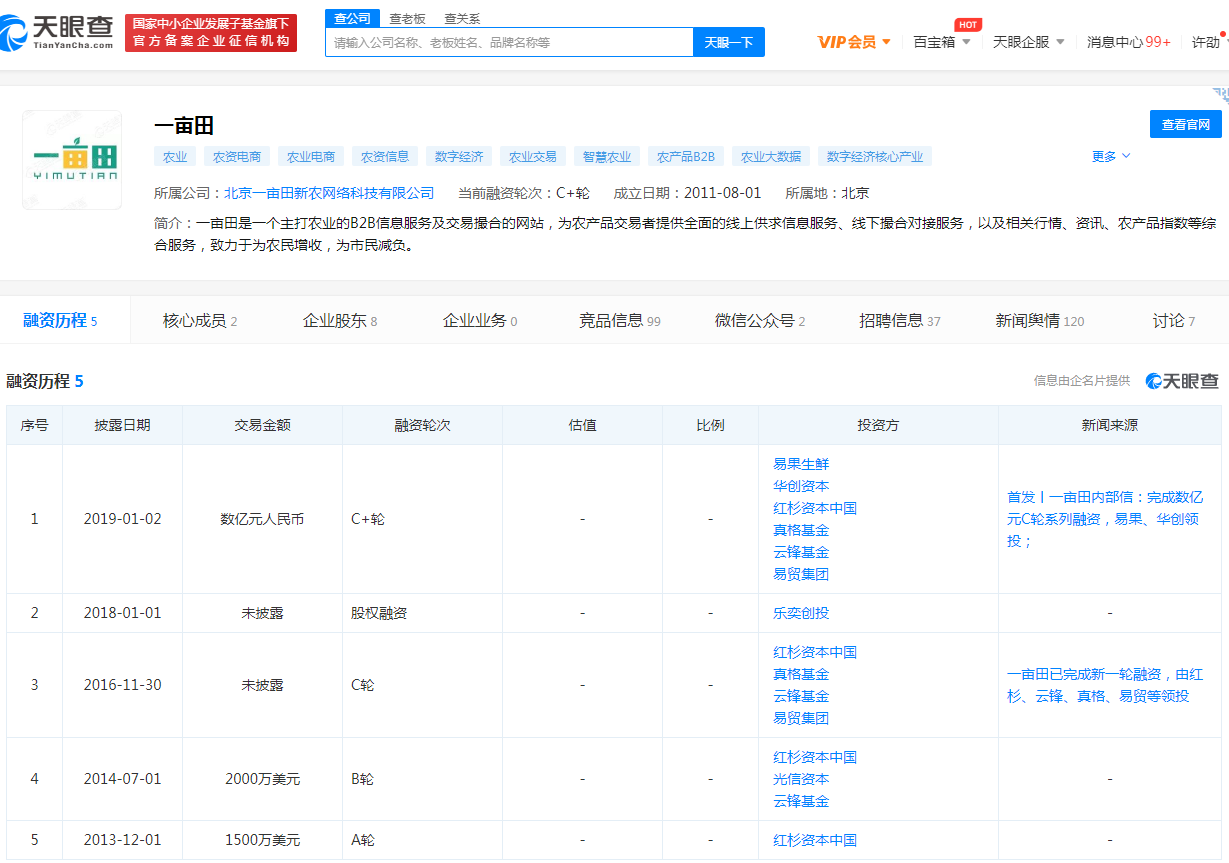Click the 农业 tag
The height and width of the screenshot is (863, 1229).
175,156
